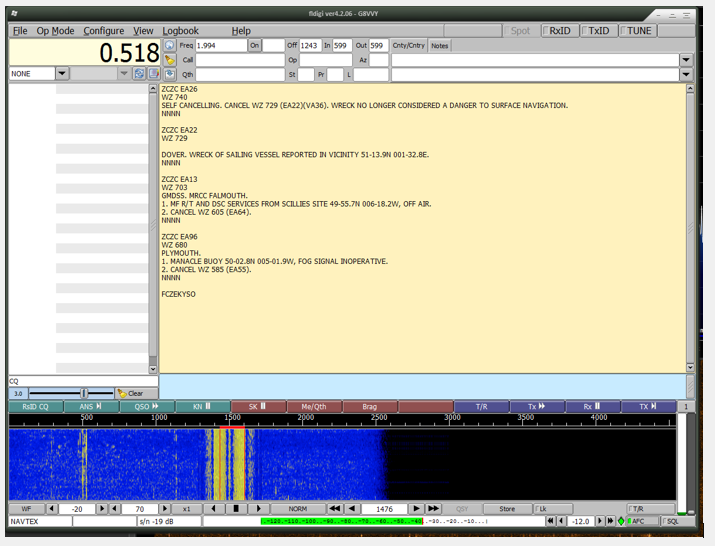Screen dimensions: 715x546
Task: Increase the waterfall range value 70
Action: (x=165, y=509)
